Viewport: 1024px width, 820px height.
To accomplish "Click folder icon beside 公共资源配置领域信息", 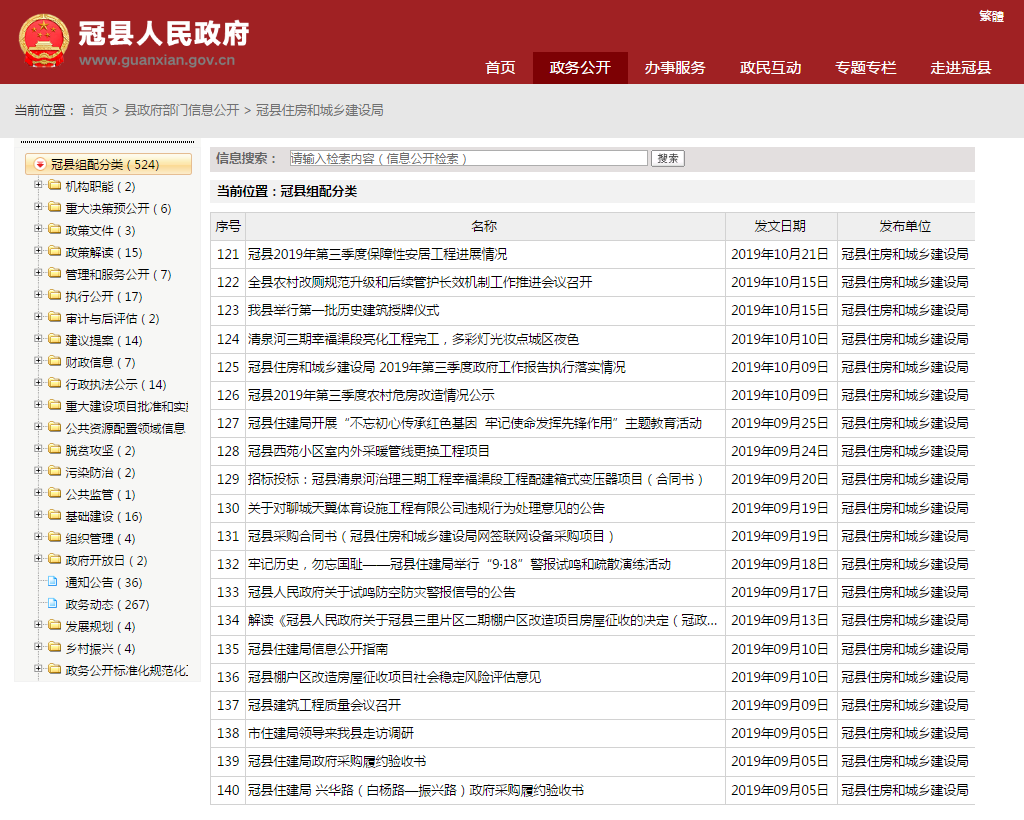I will pos(55,428).
